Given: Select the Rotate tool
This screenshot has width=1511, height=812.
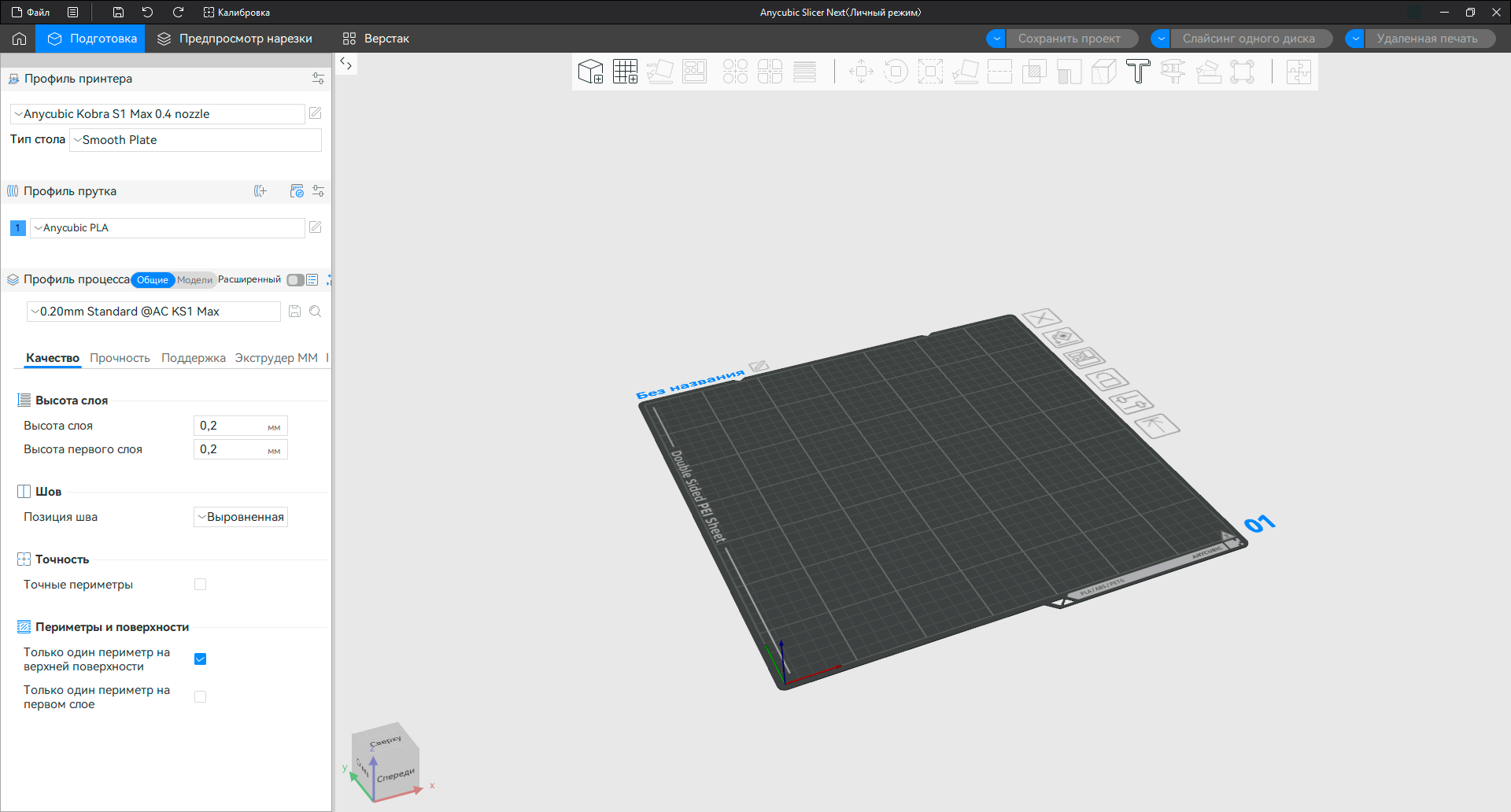Looking at the screenshot, I should 896,72.
